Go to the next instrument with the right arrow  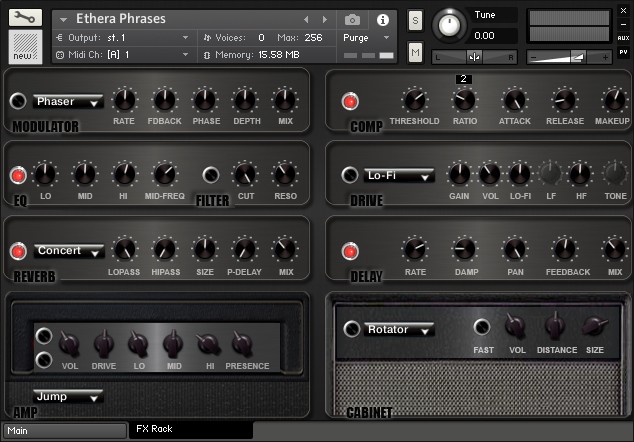pyautogui.click(x=325, y=19)
